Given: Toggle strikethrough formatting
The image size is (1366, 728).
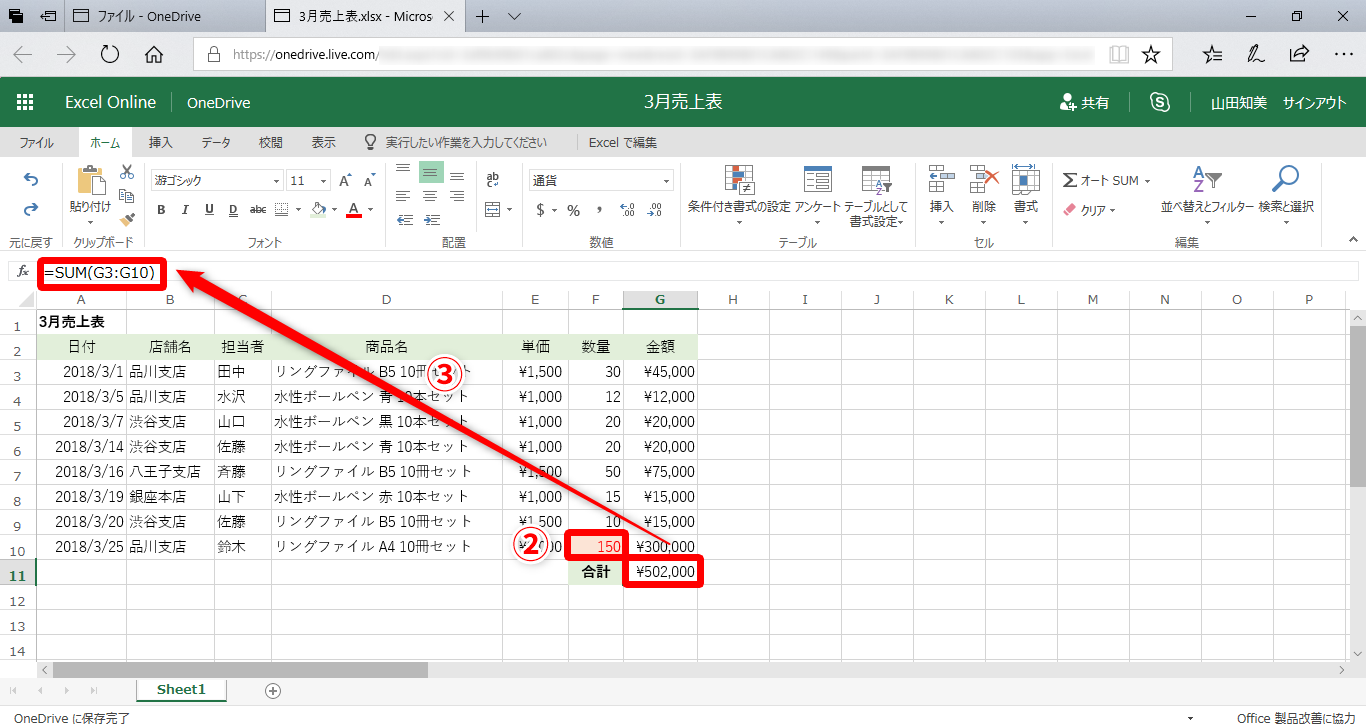Looking at the screenshot, I should tap(258, 210).
